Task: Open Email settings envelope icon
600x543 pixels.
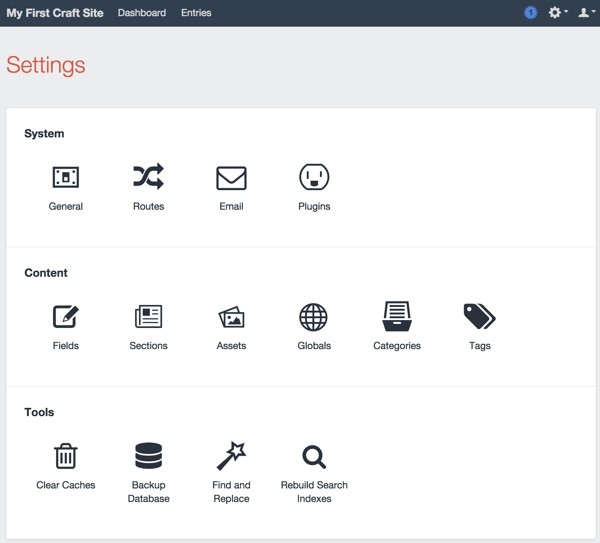Action: [x=231, y=178]
